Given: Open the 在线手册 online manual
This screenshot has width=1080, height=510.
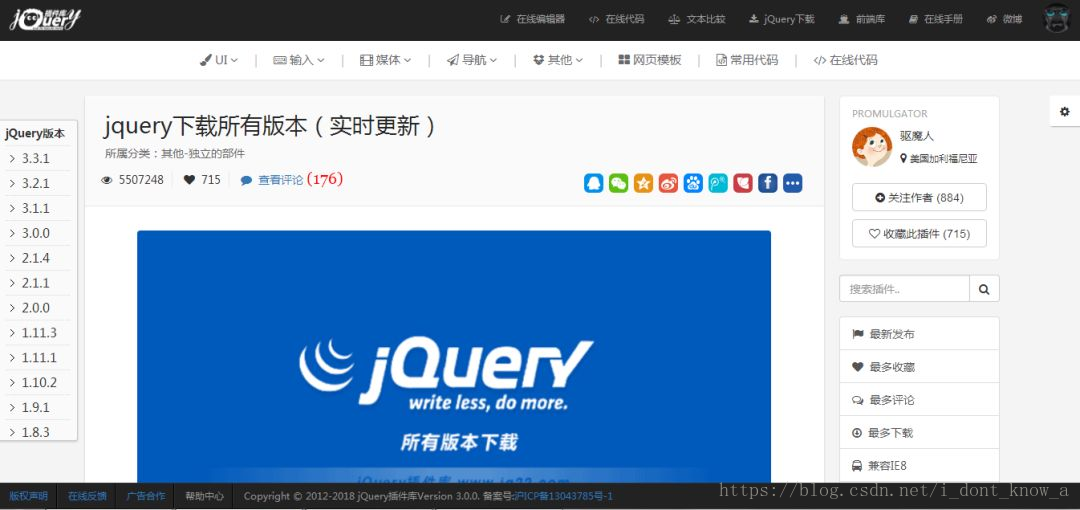Looking at the screenshot, I should [x=935, y=19].
